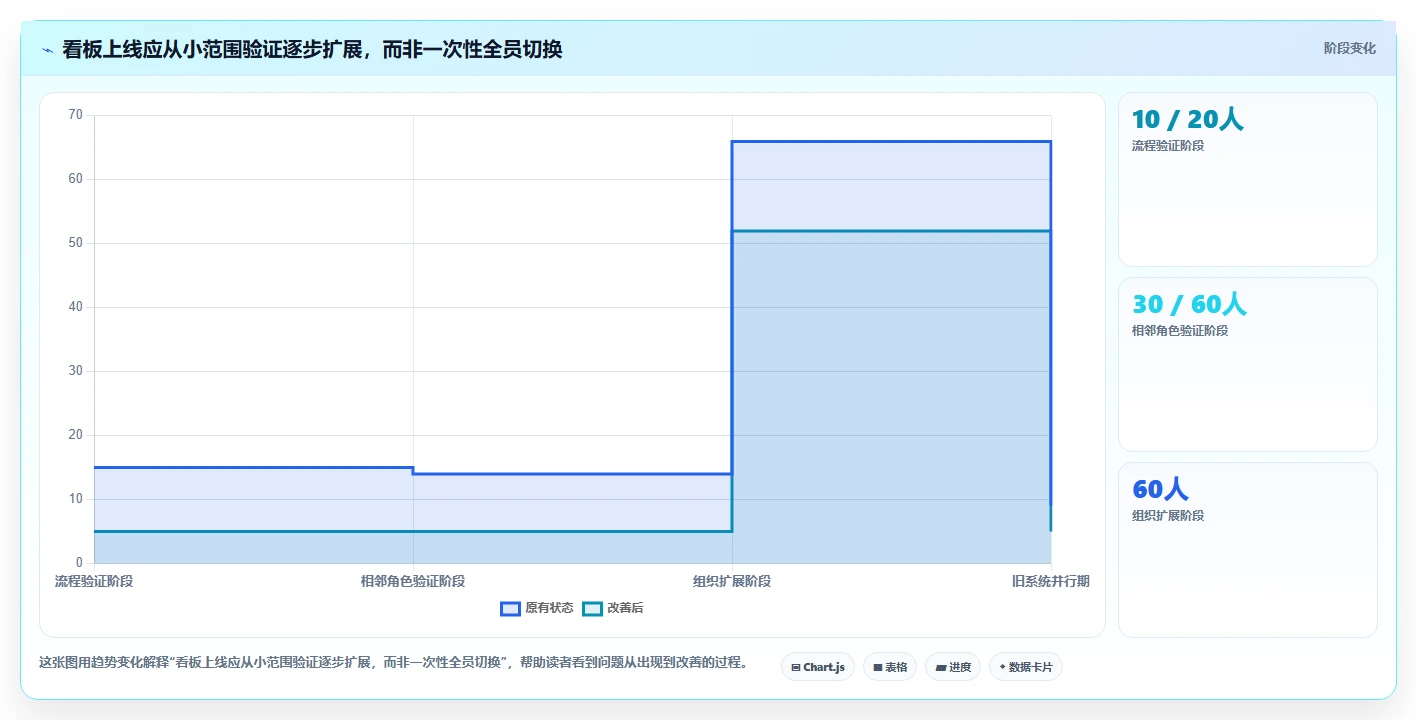This screenshot has width=1417, height=720.
Task: Click the chart title heading text
Action: tap(312, 49)
